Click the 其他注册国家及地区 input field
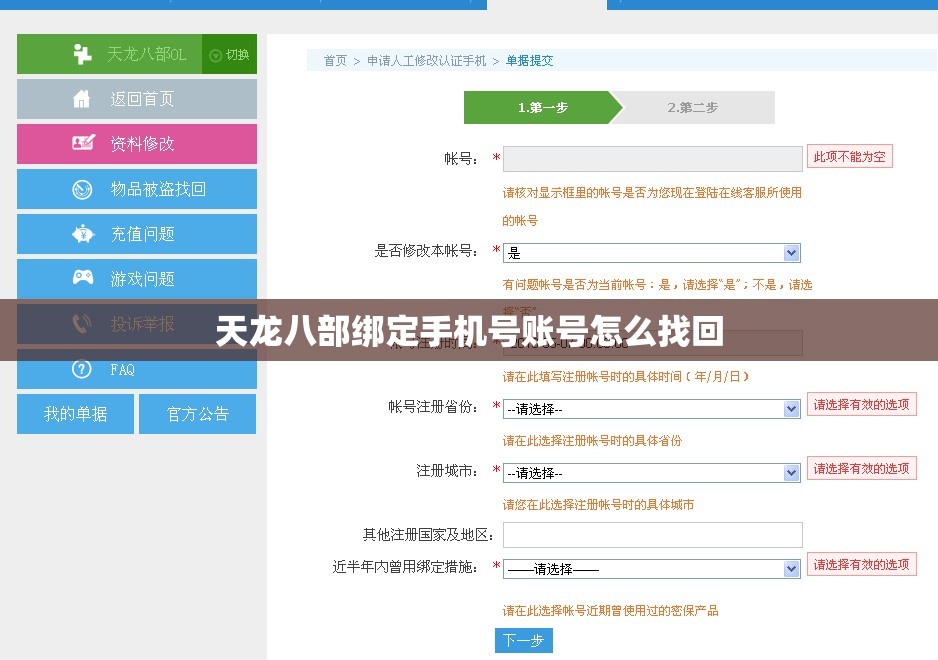 pos(653,534)
